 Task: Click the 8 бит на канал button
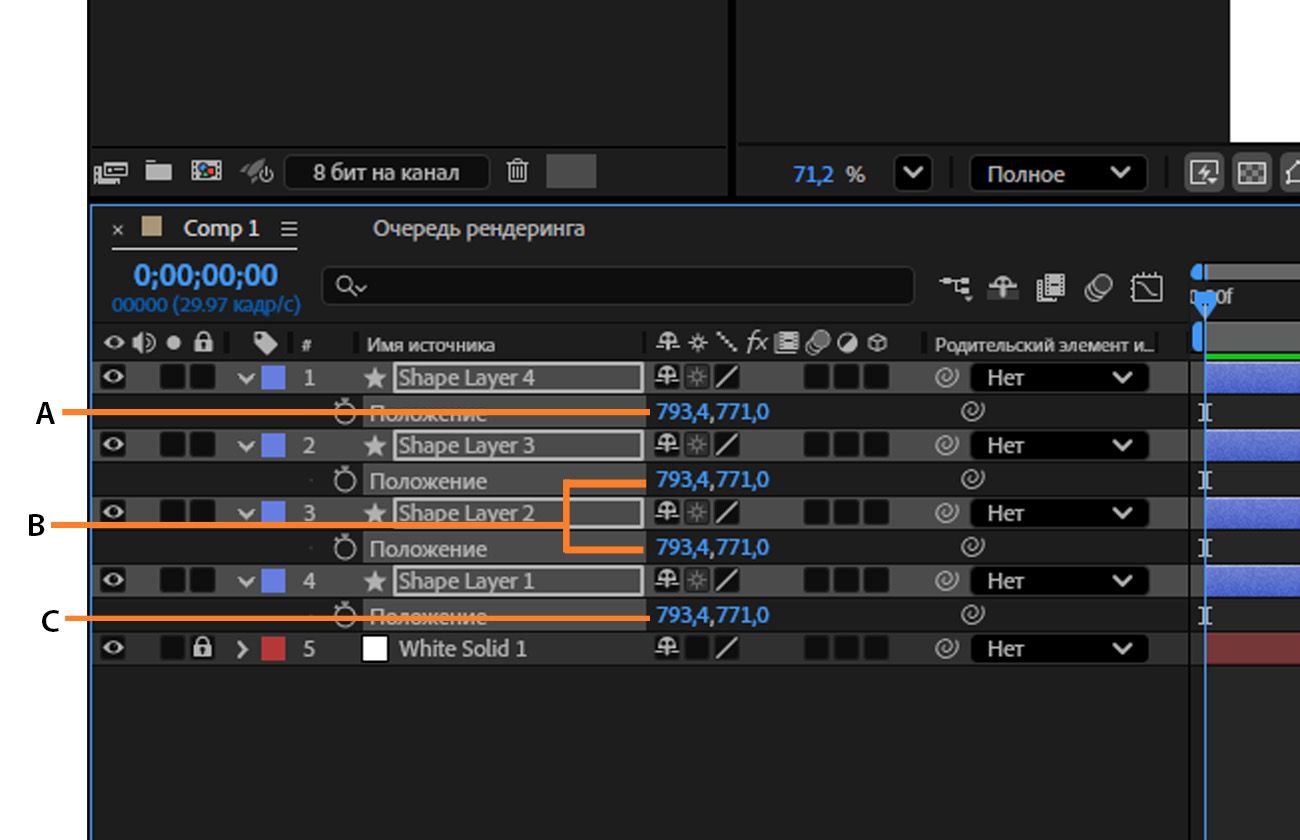tap(387, 172)
